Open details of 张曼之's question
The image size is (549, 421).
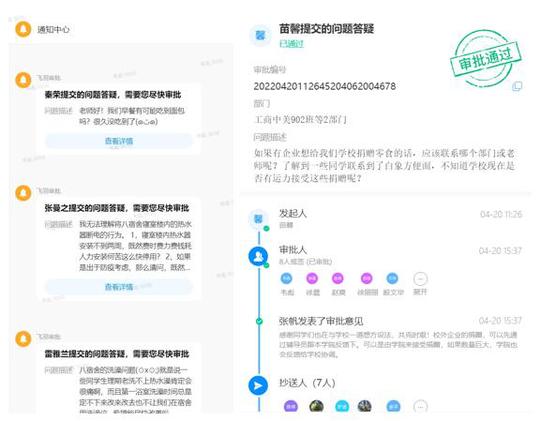[119, 287]
